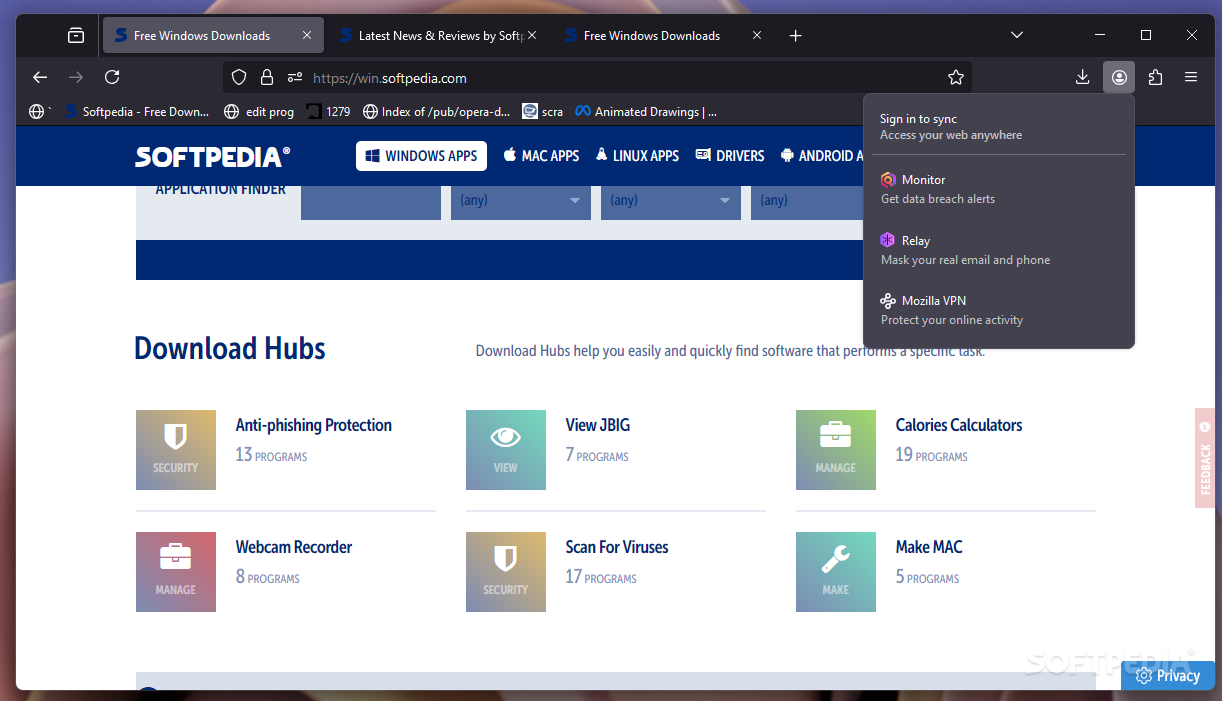Open Make MAC wrench icon
This screenshot has width=1222, height=701.
(836, 572)
